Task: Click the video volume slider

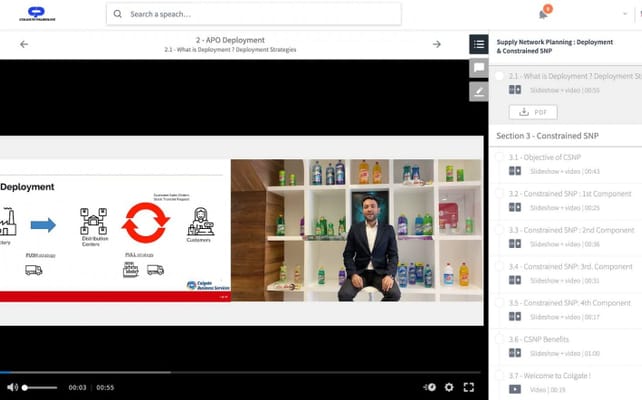Action: (40, 387)
